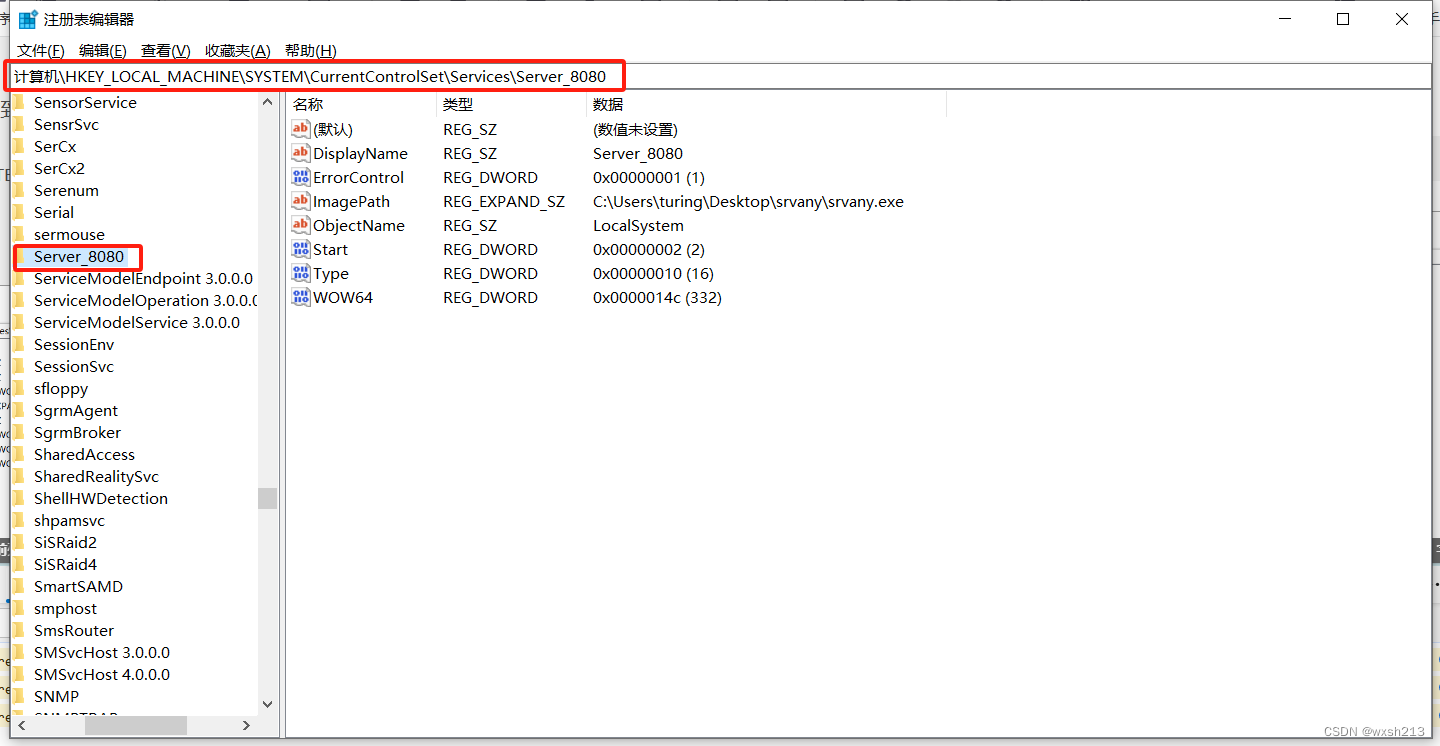Screen dimensions: 1440x746
Task: Open the 文件(F) menu
Action: click(40, 51)
